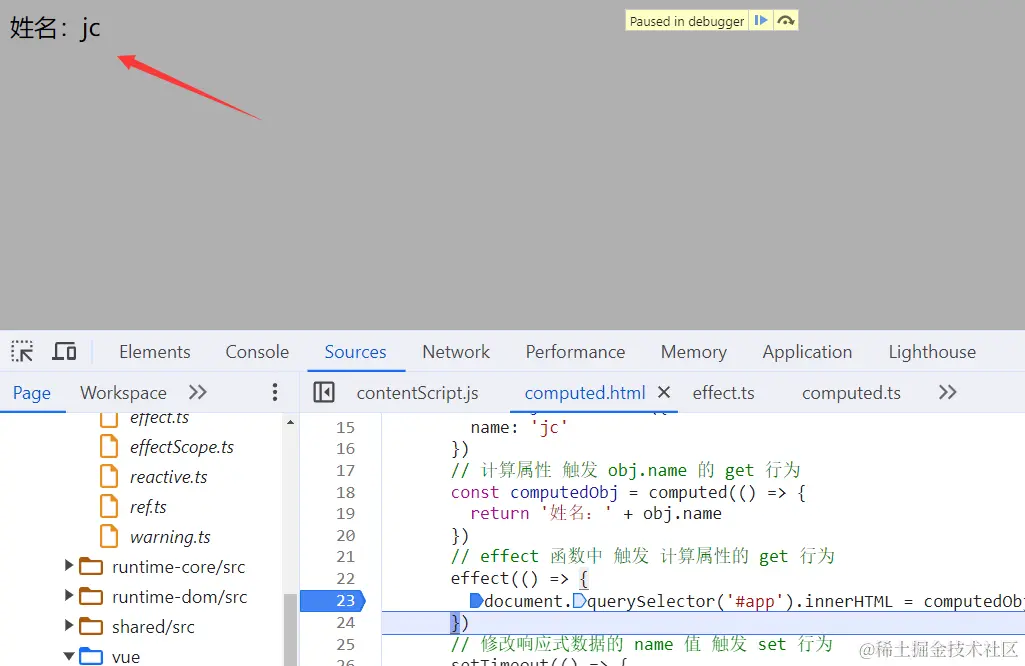
Task: Remove the breakpoint on line 23
Action: tap(332, 601)
